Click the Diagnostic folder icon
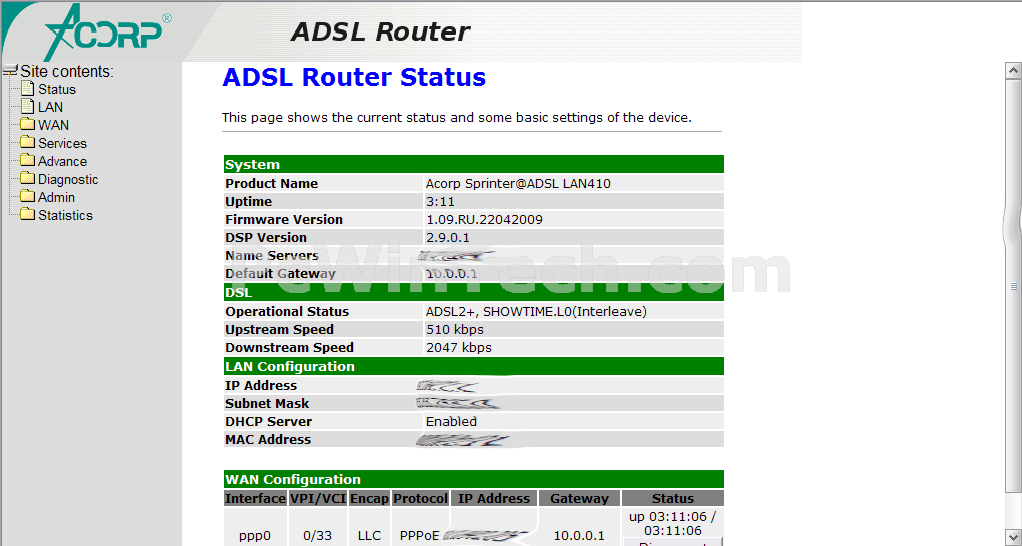Image resolution: width=1022 pixels, height=546 pixels. (27, 178)
